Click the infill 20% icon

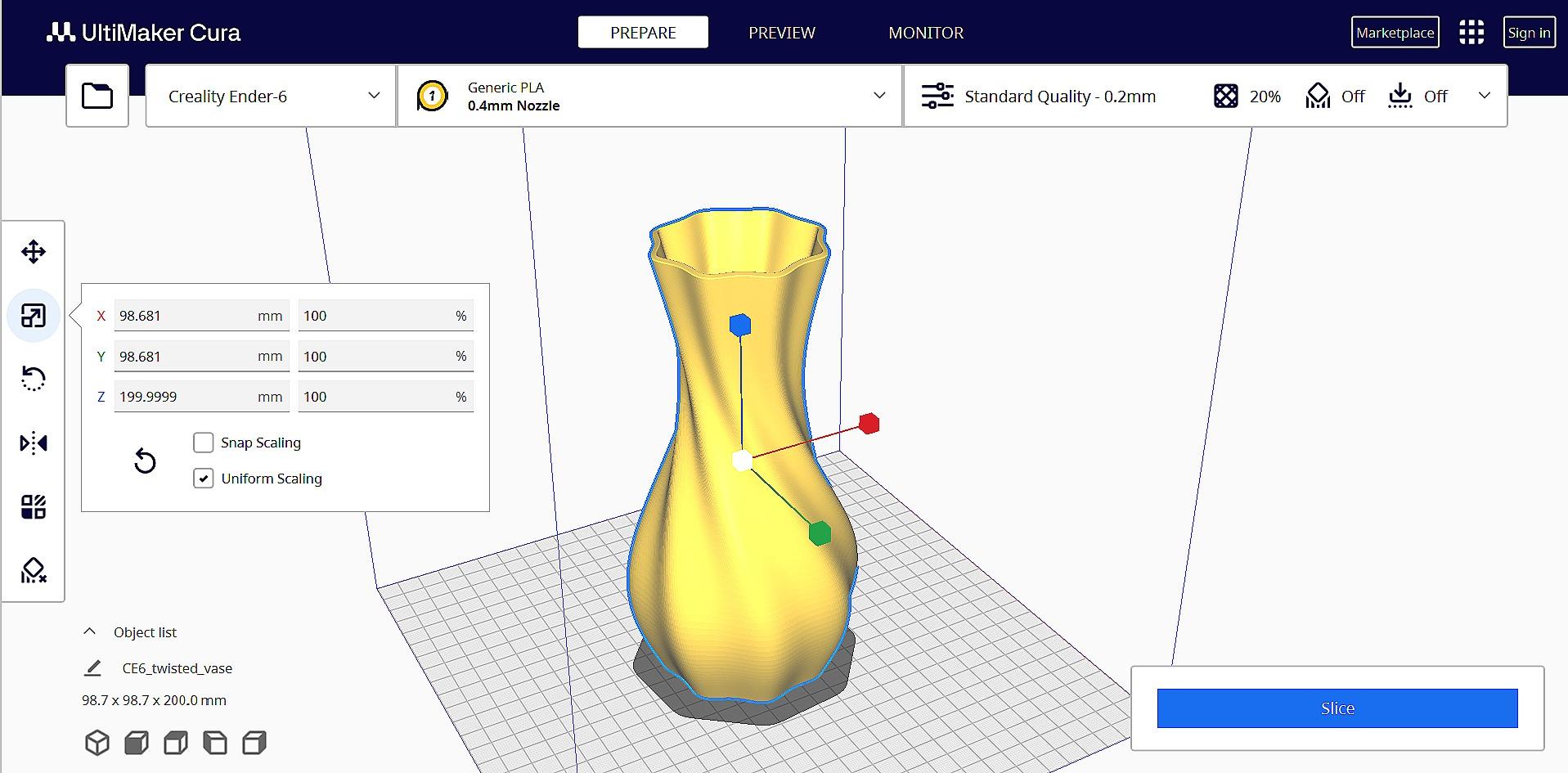click(x=1226, y=97)
